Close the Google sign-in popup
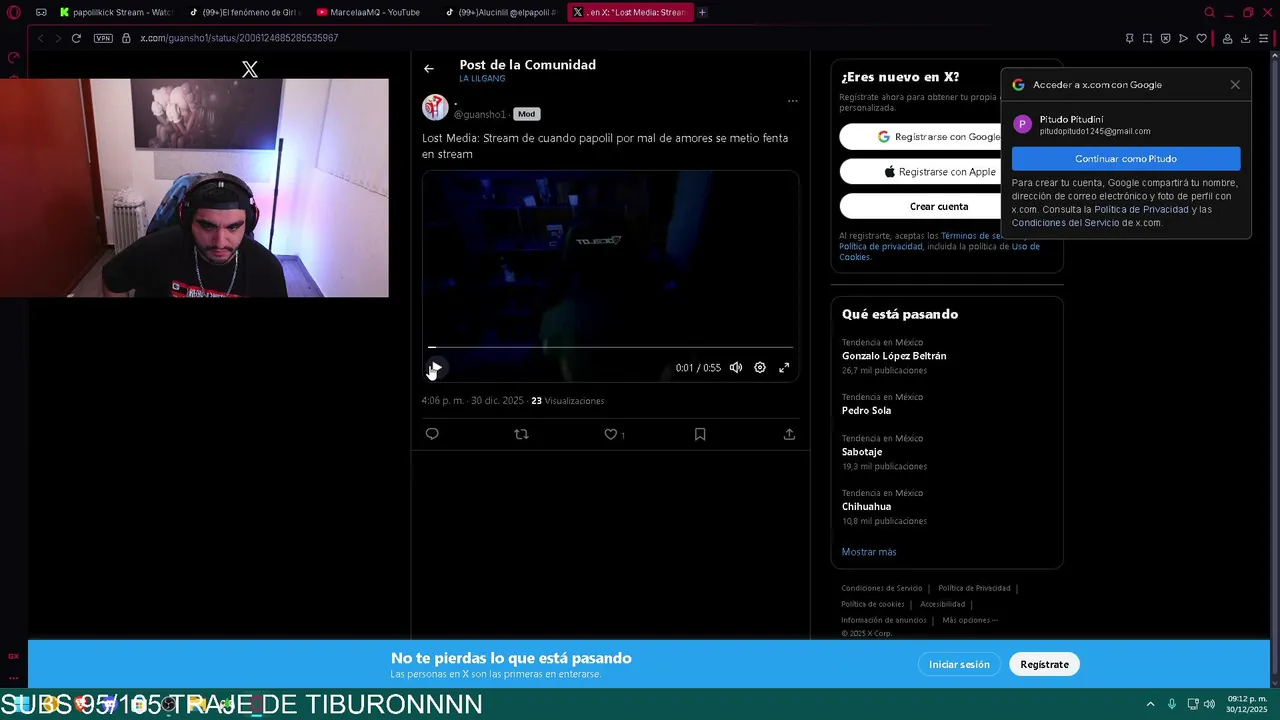 coord(1235,85)
